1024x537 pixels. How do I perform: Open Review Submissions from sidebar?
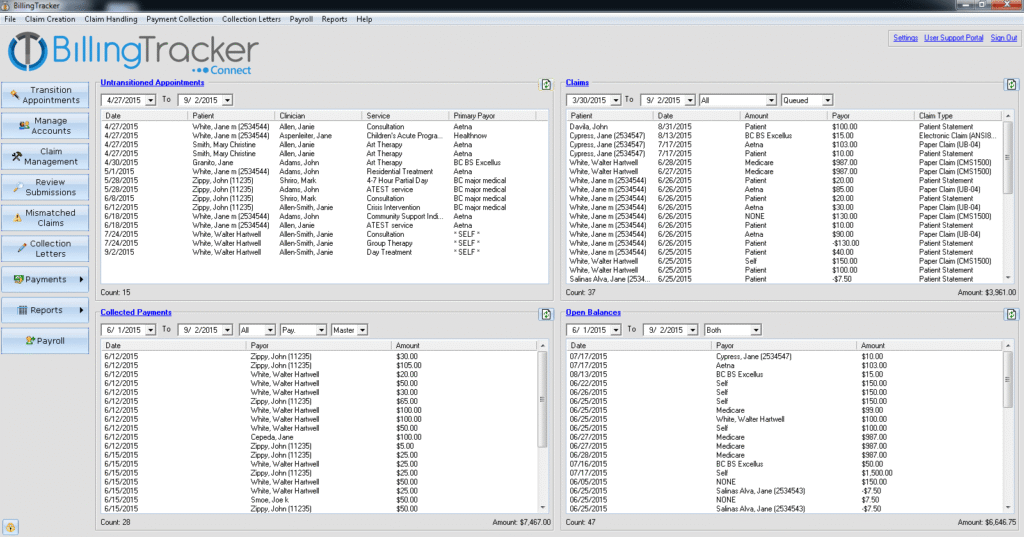pos(45,187)
